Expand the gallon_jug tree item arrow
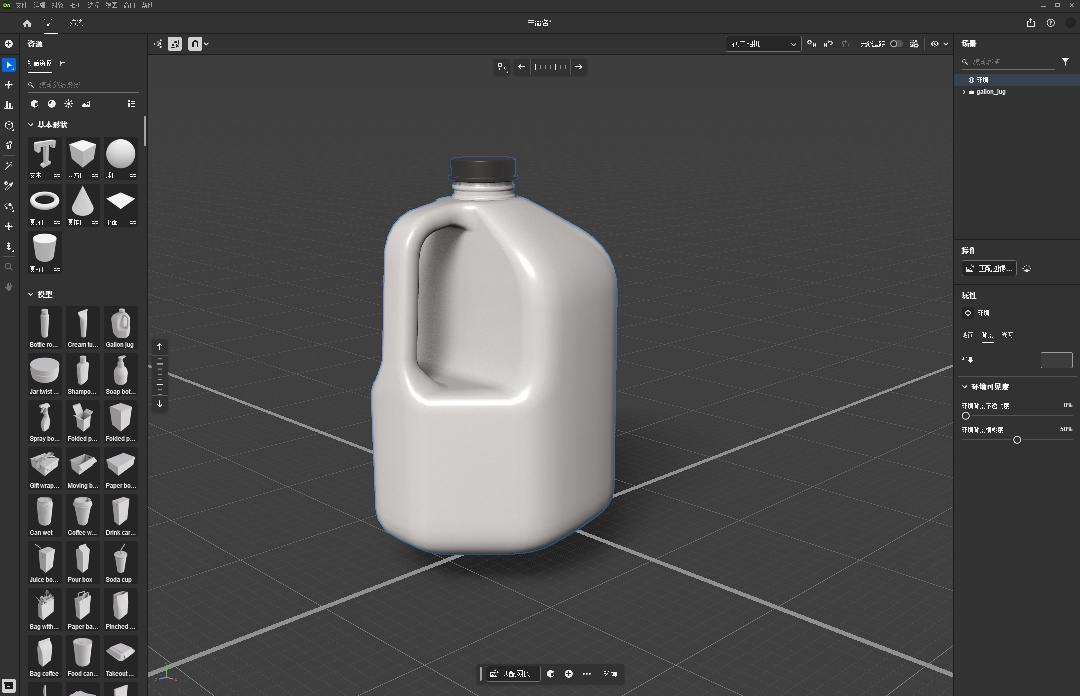Image resolution: width=1080 pixels, height=696 pixels. click(x=964, y=92)
